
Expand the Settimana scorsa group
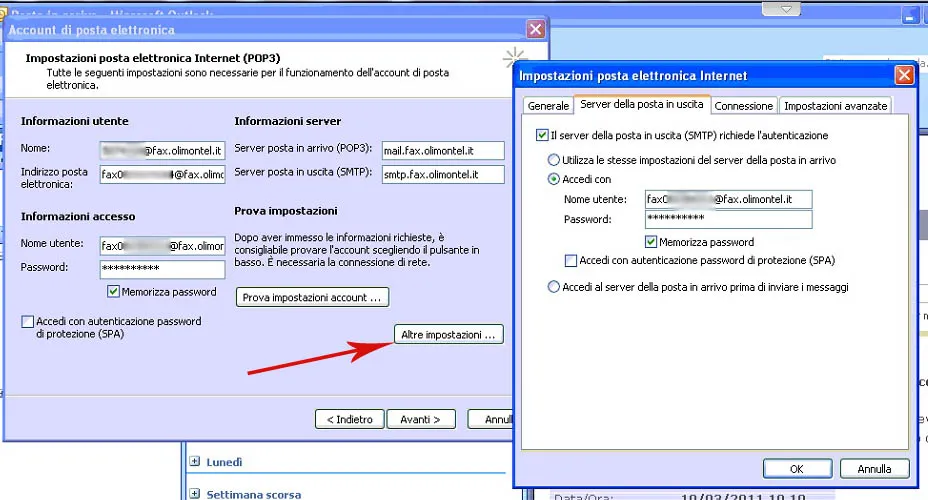194,494
